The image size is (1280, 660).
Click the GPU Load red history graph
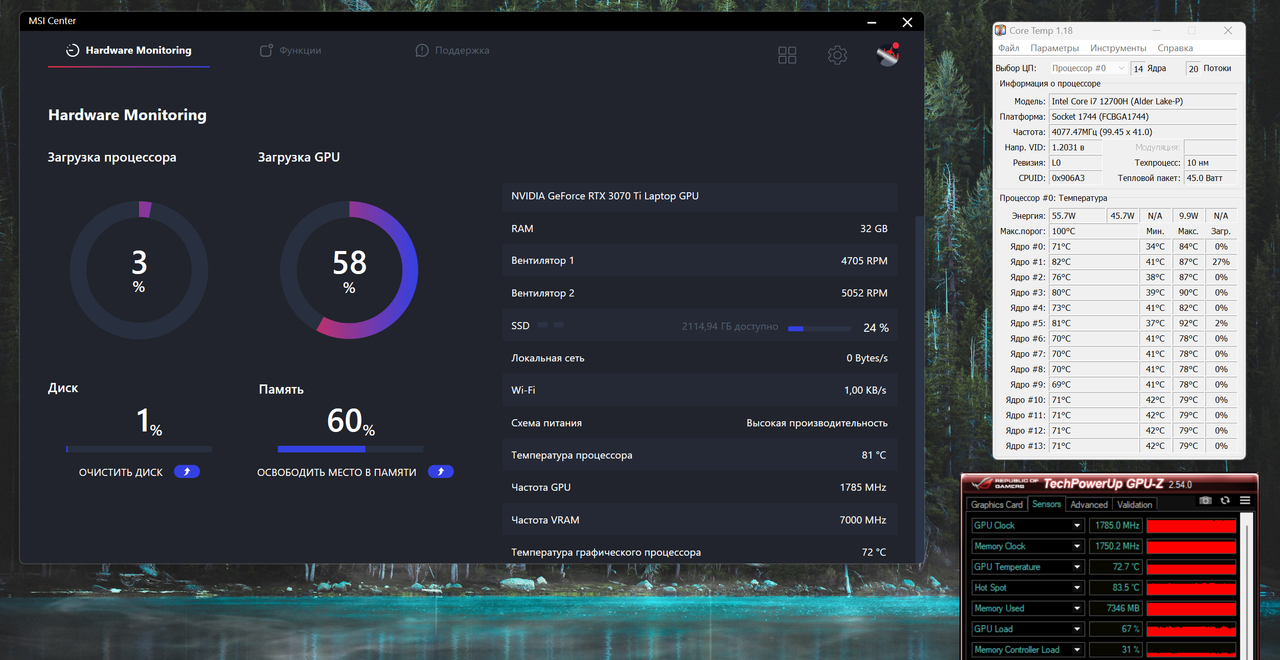[x=1191, y=629]
